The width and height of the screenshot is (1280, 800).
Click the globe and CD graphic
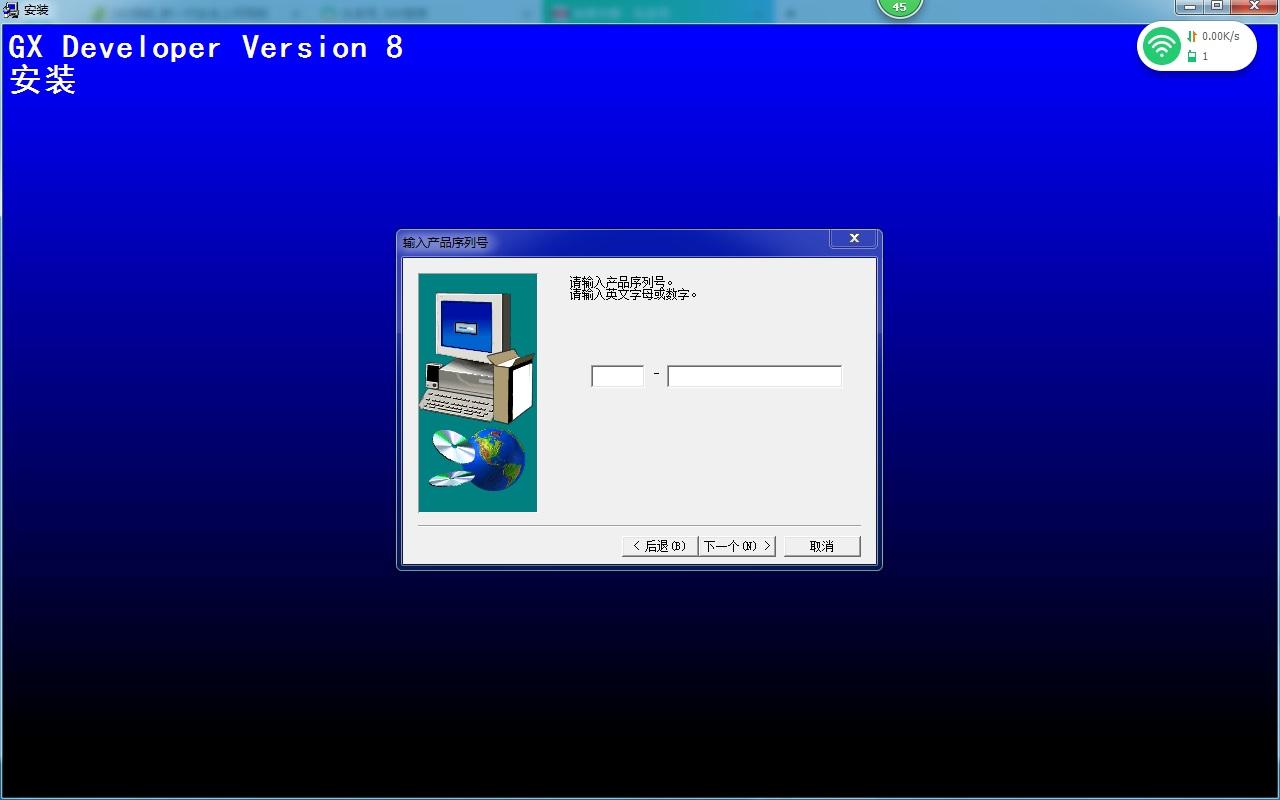tap(480, 459)
